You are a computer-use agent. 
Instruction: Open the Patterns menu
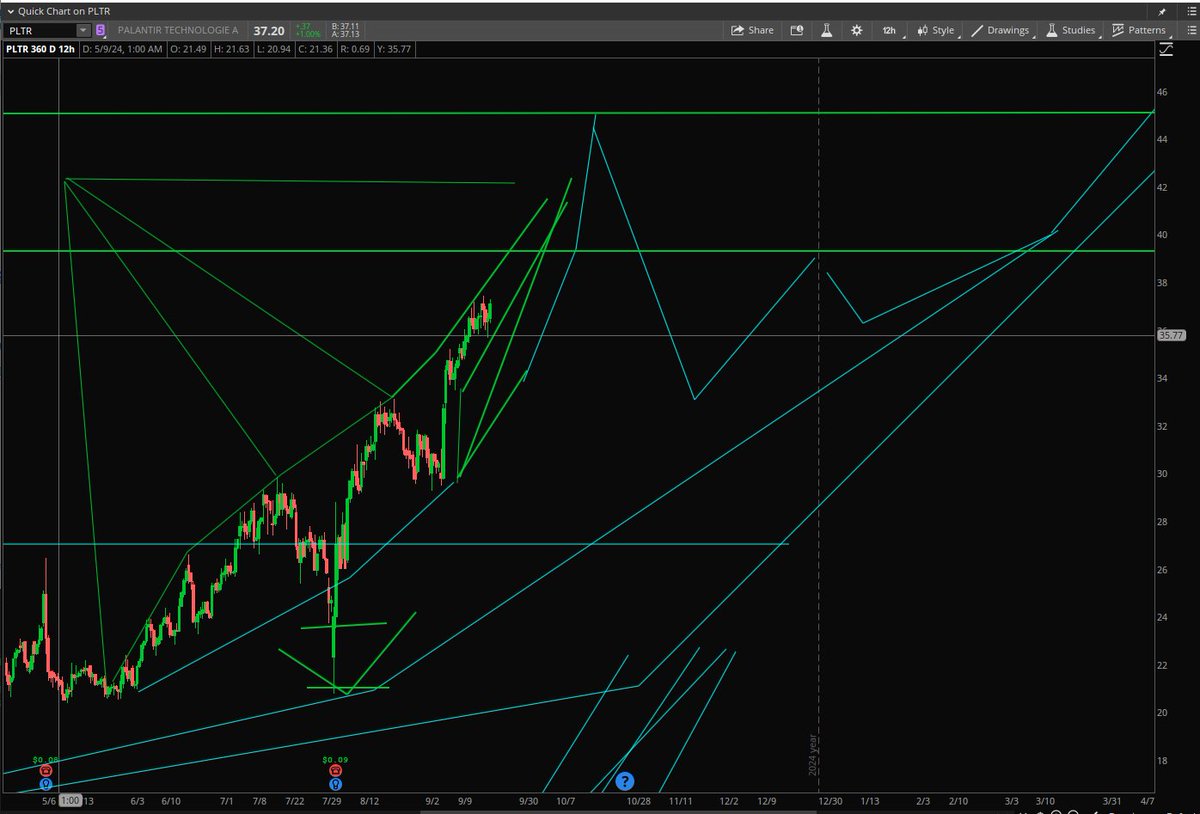[1139, 30]
